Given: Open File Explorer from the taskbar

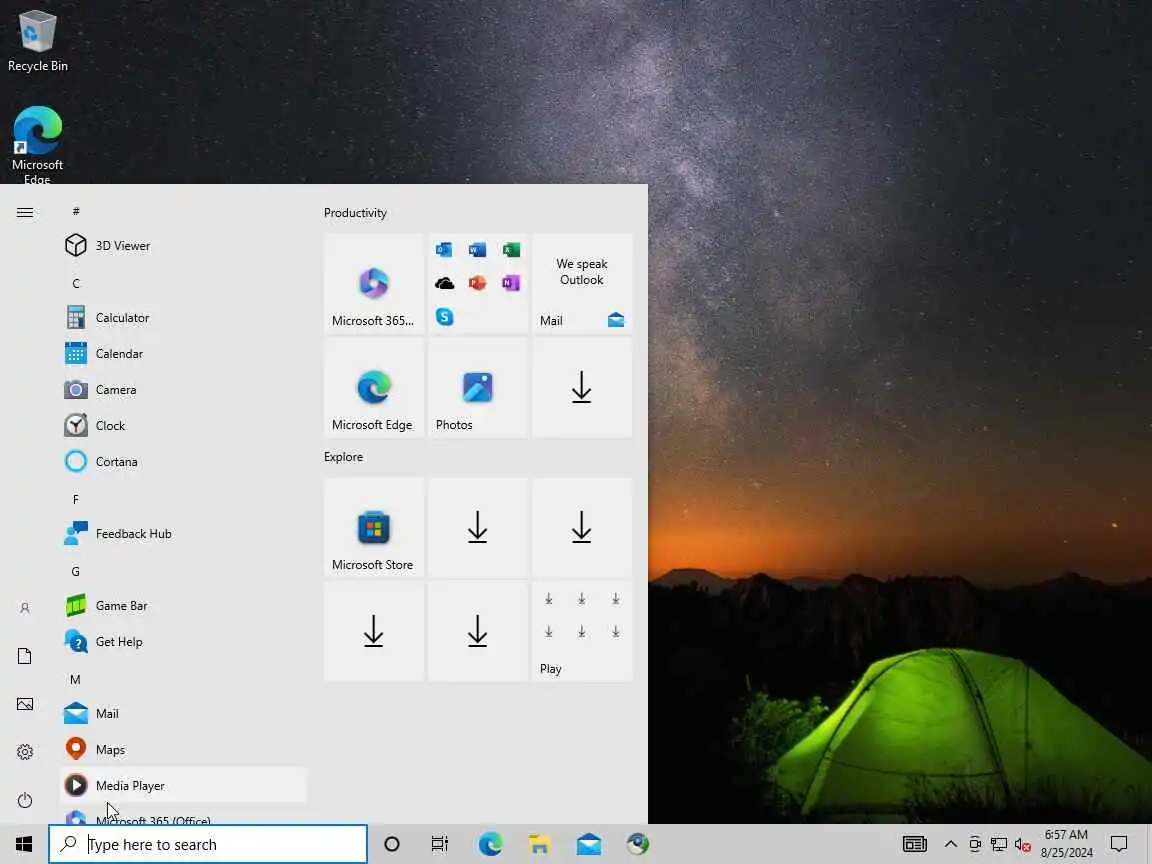Looking at the screenshot, I should coord(539,844).
